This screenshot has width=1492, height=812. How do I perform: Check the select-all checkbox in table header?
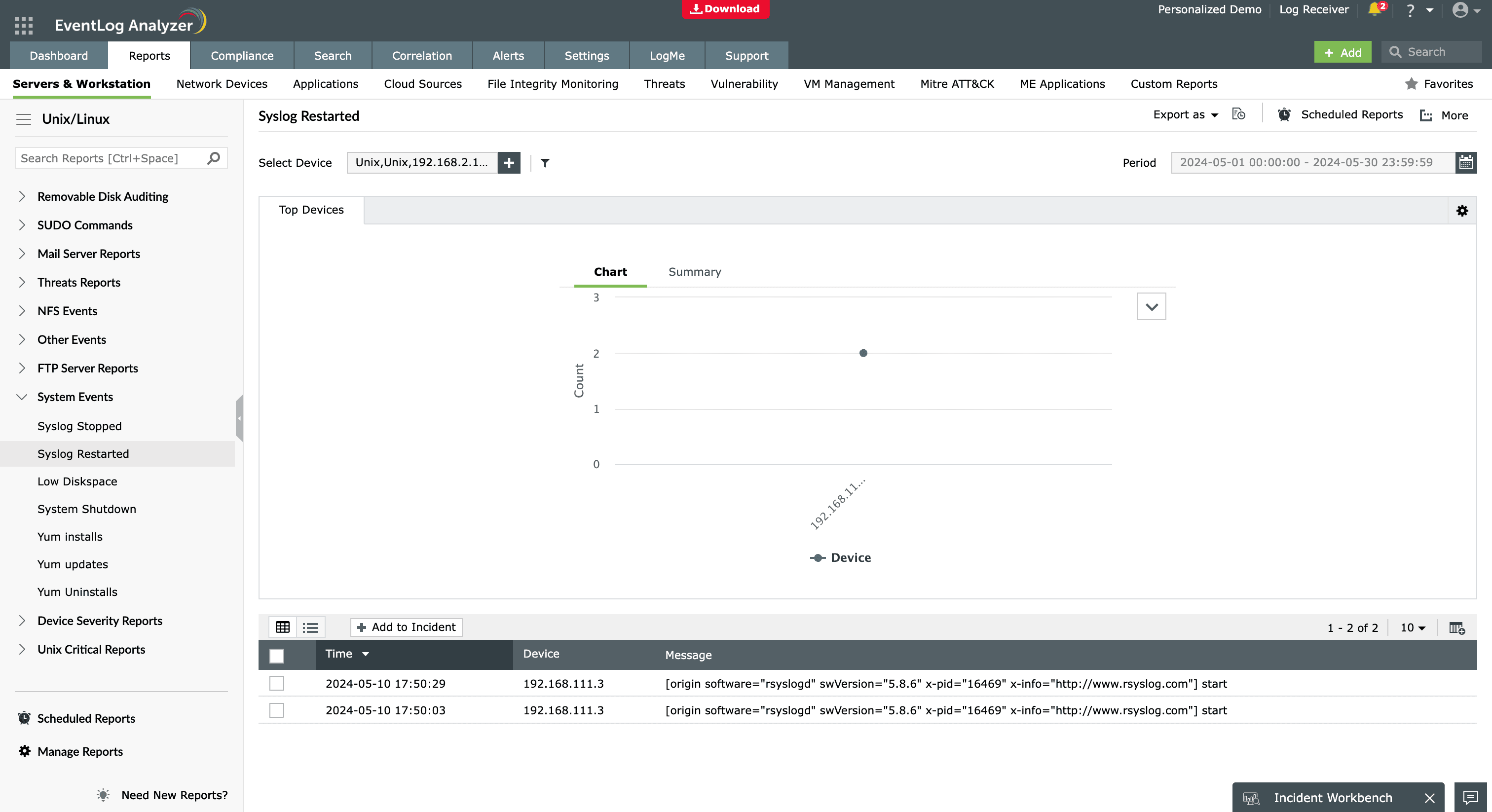[x=276, y=656]
